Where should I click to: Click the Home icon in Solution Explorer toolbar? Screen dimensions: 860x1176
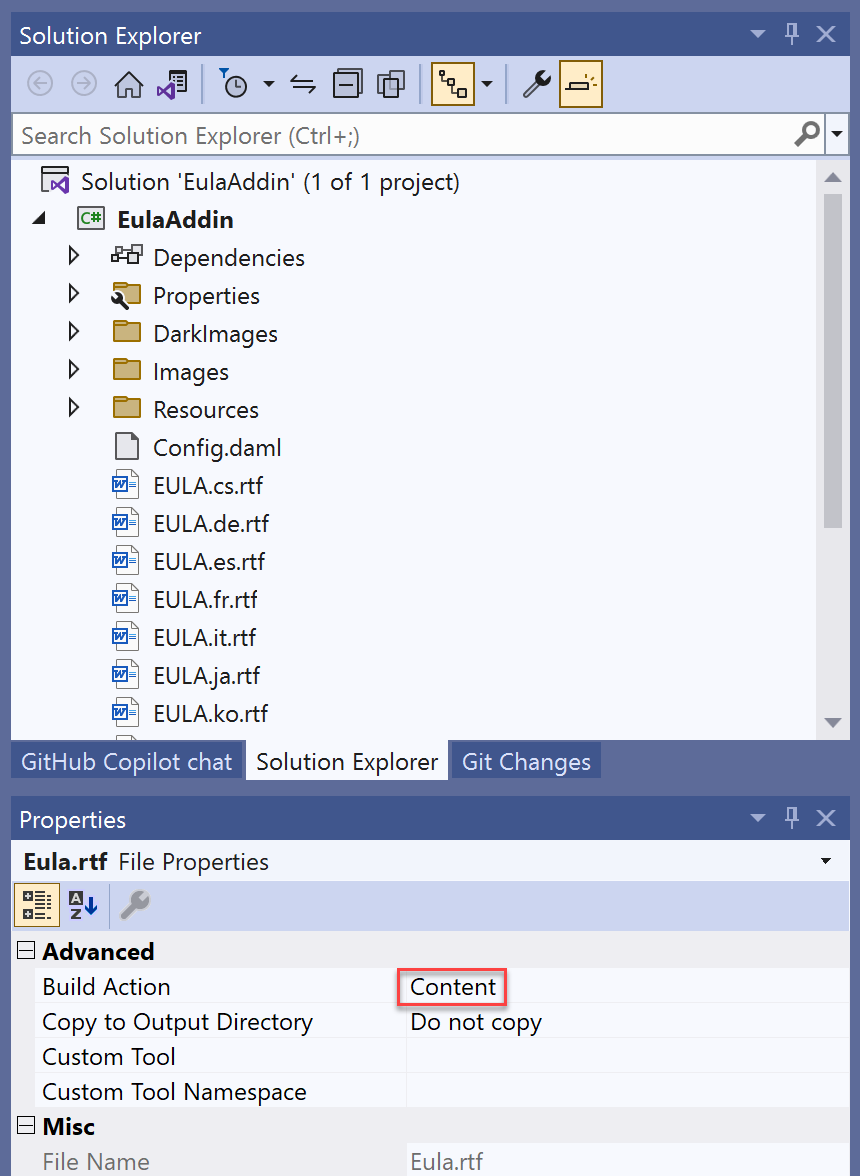[129, 85]
